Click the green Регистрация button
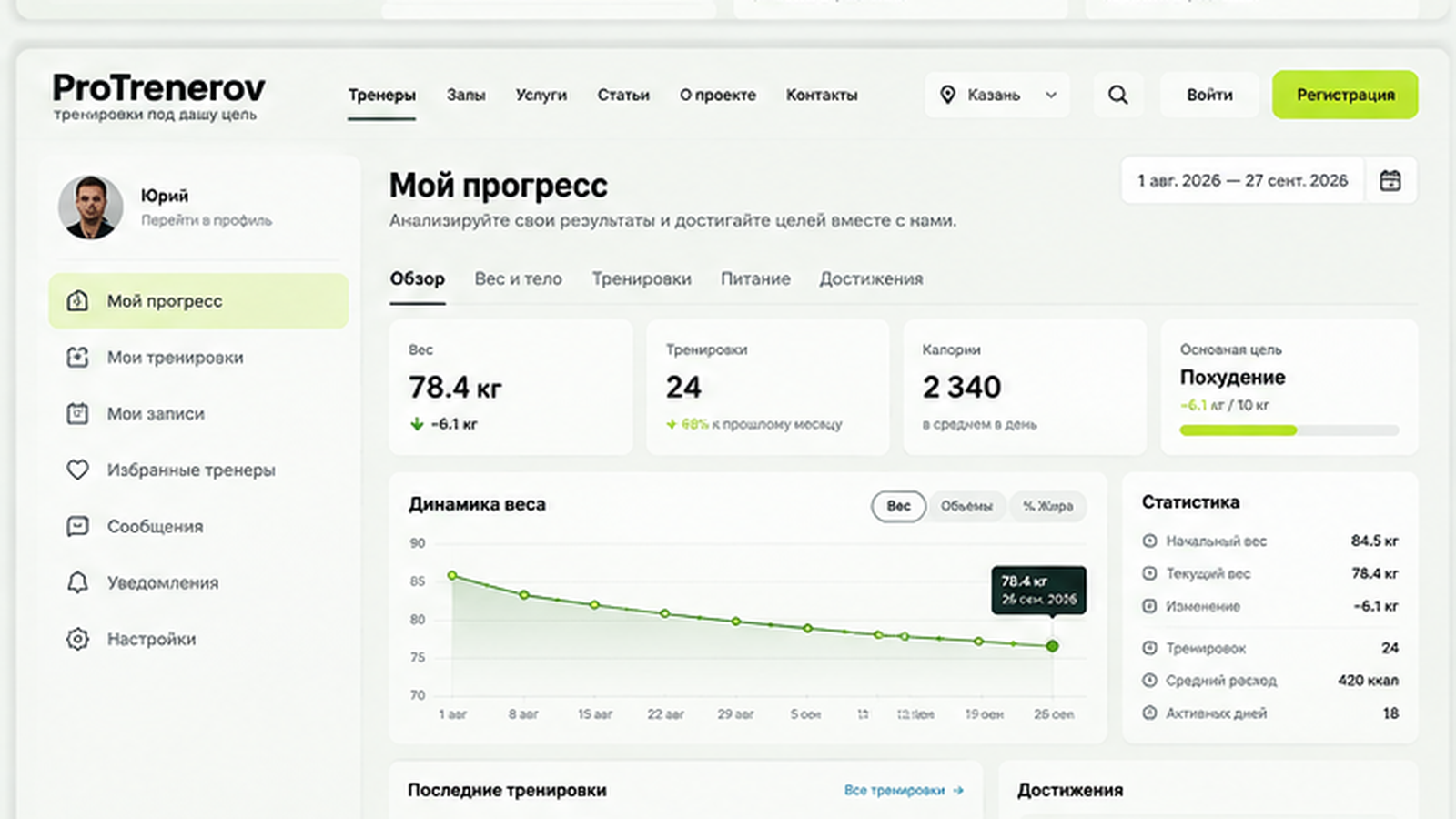This screenshot has width=1456, height=819. point(1345,95)
